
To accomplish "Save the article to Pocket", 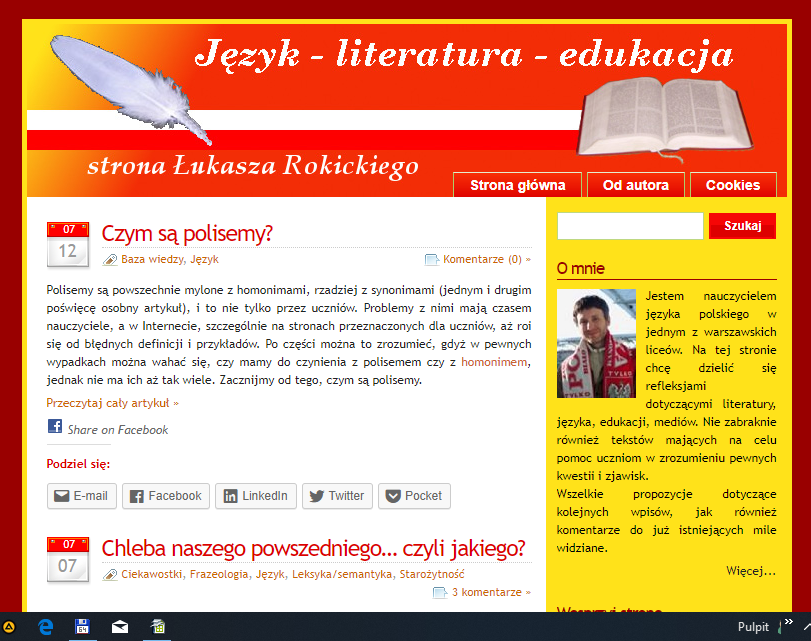I will click(x=414, y=496).
